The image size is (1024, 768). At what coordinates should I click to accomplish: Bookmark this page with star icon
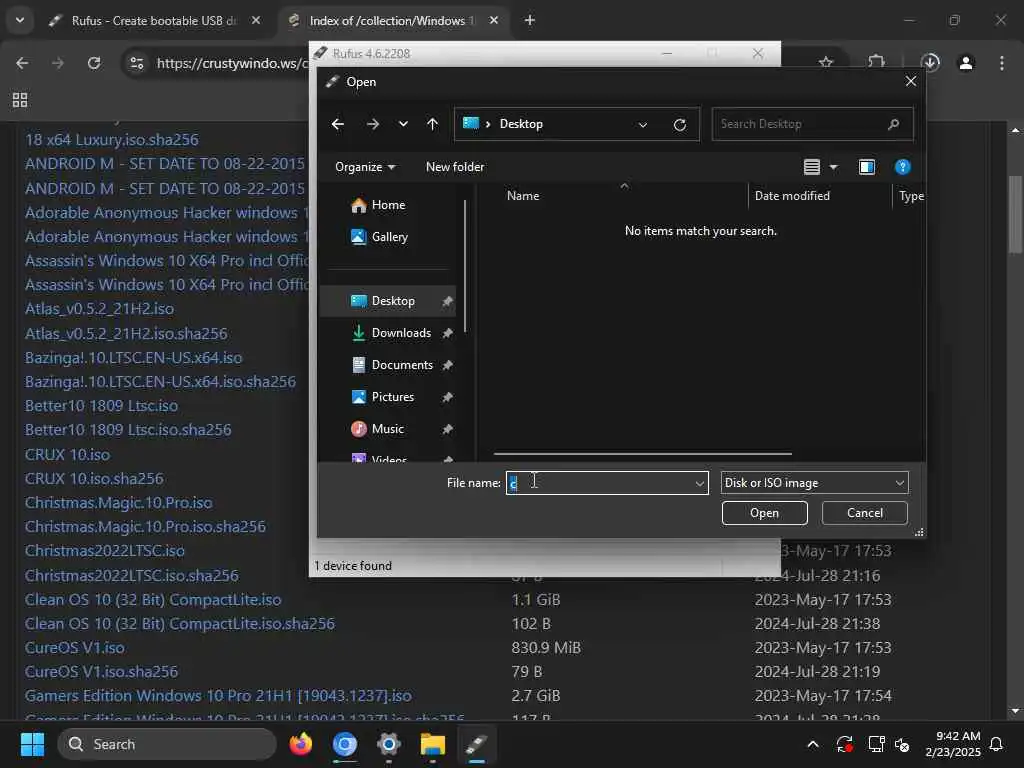pos(826,63)
